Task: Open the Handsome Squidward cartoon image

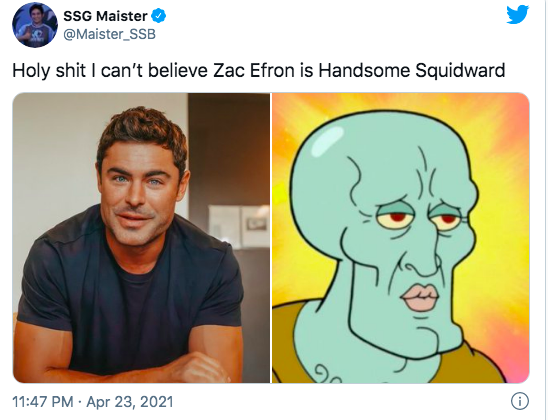Action: 401,238
